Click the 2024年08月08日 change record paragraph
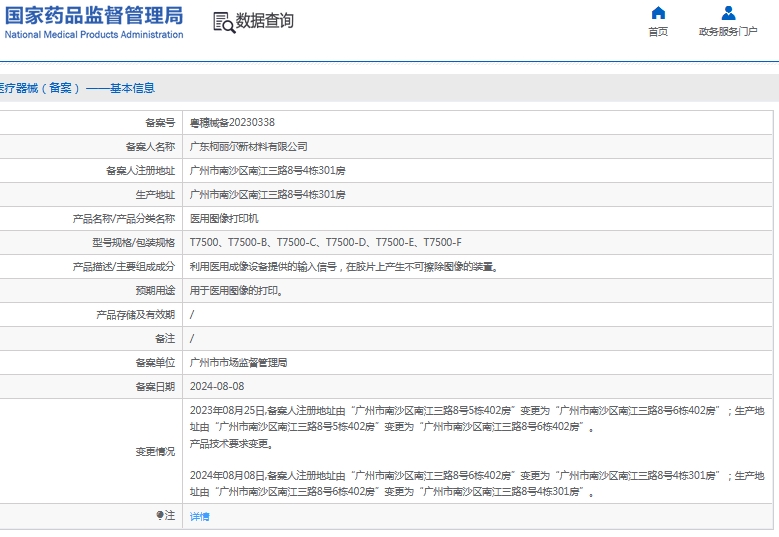This screenshot has height=537, width=779. [477, 484]
